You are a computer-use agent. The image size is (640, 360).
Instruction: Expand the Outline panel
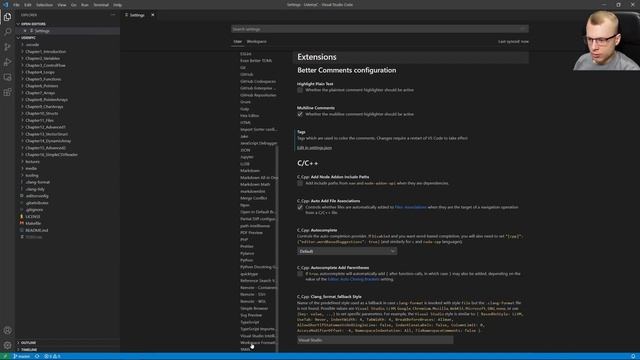(28, 343)
